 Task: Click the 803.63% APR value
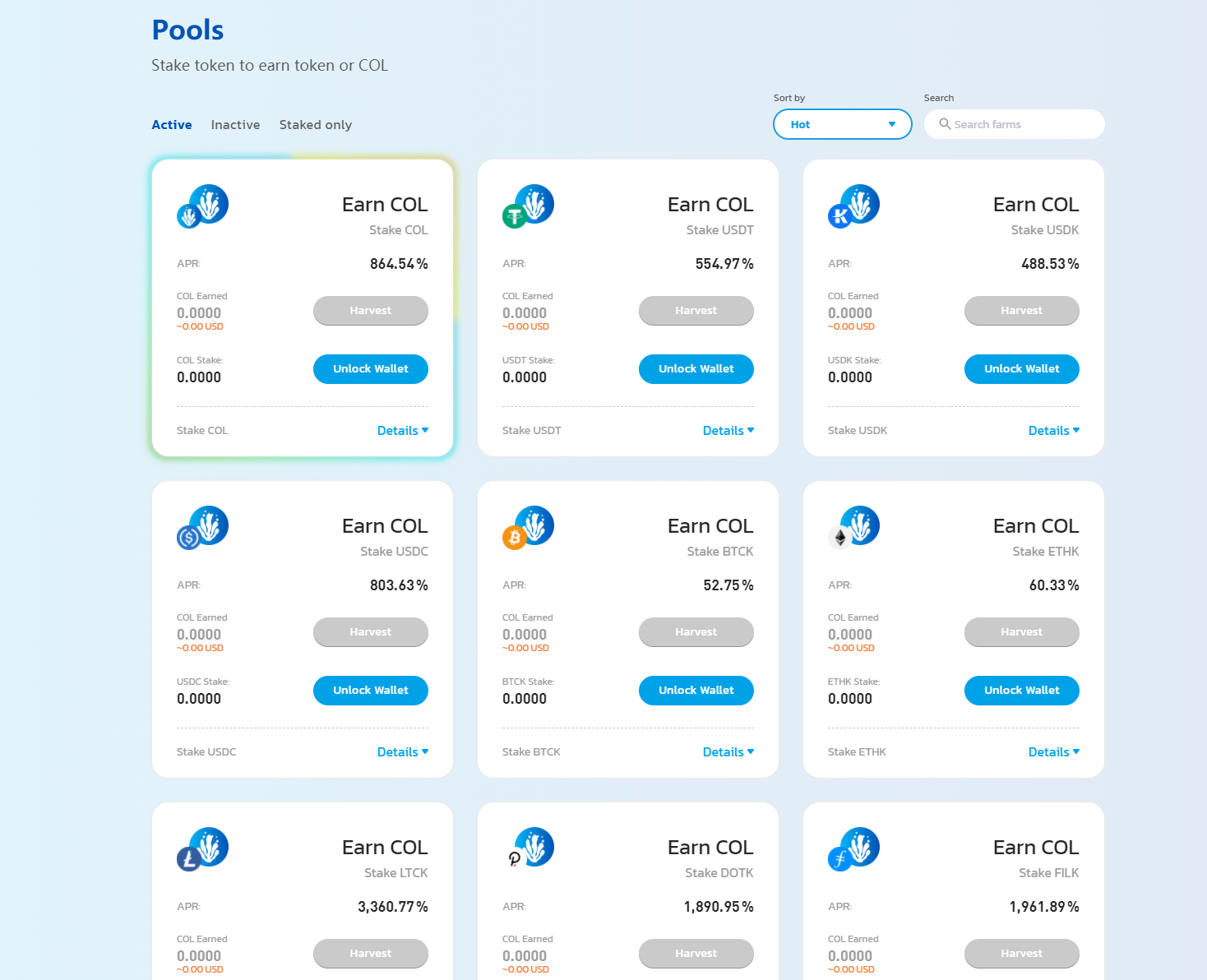[x=399, y=585]
